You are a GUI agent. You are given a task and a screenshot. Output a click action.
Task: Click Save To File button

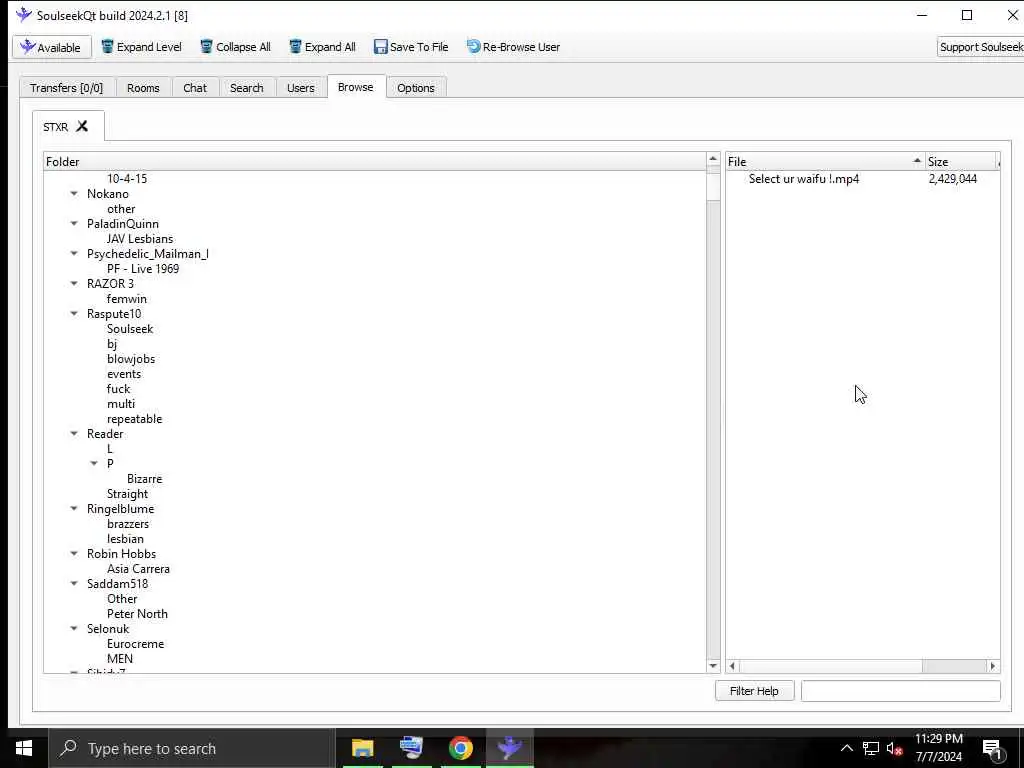411,47
